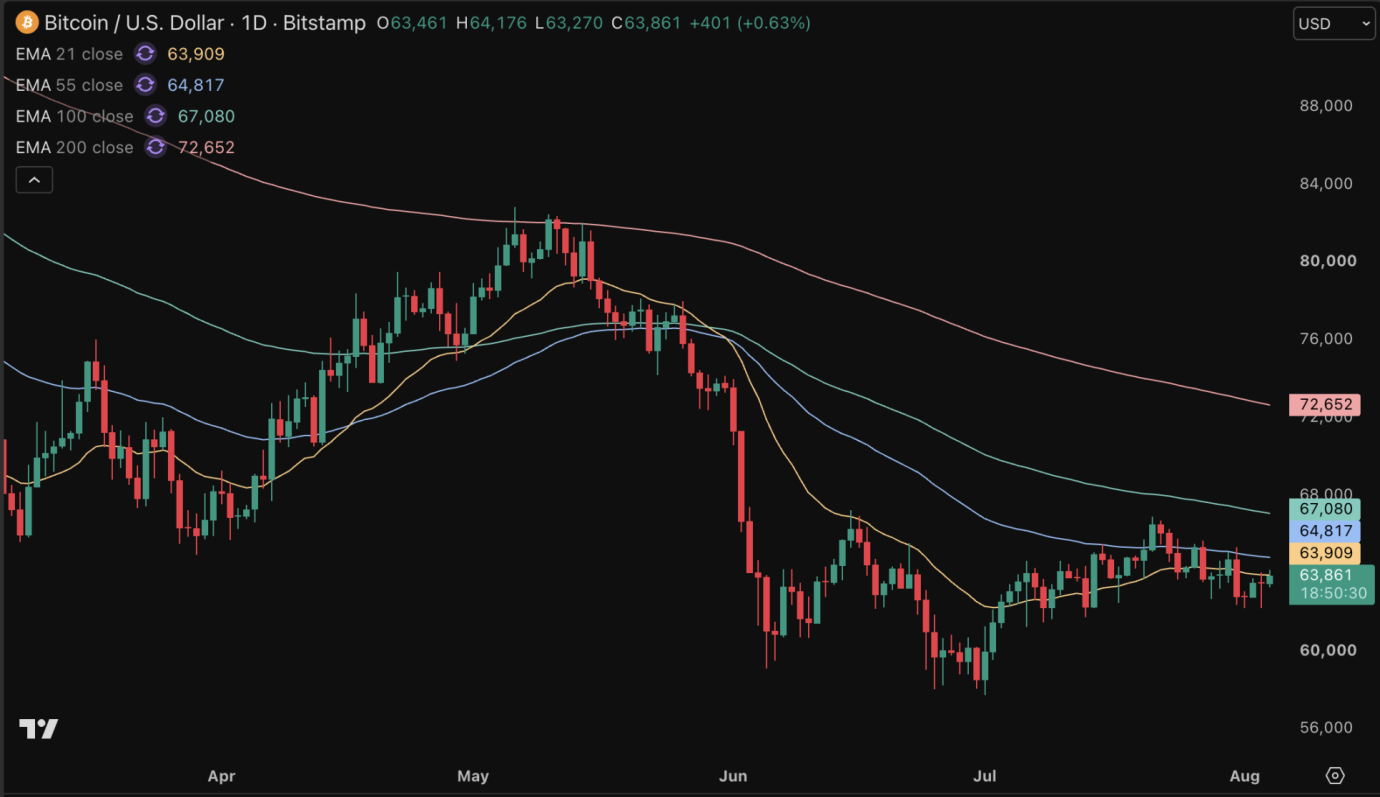The image size is (1380, 797).
Task: Click the Jun label on the time axis
Action: tap(733, 776)
